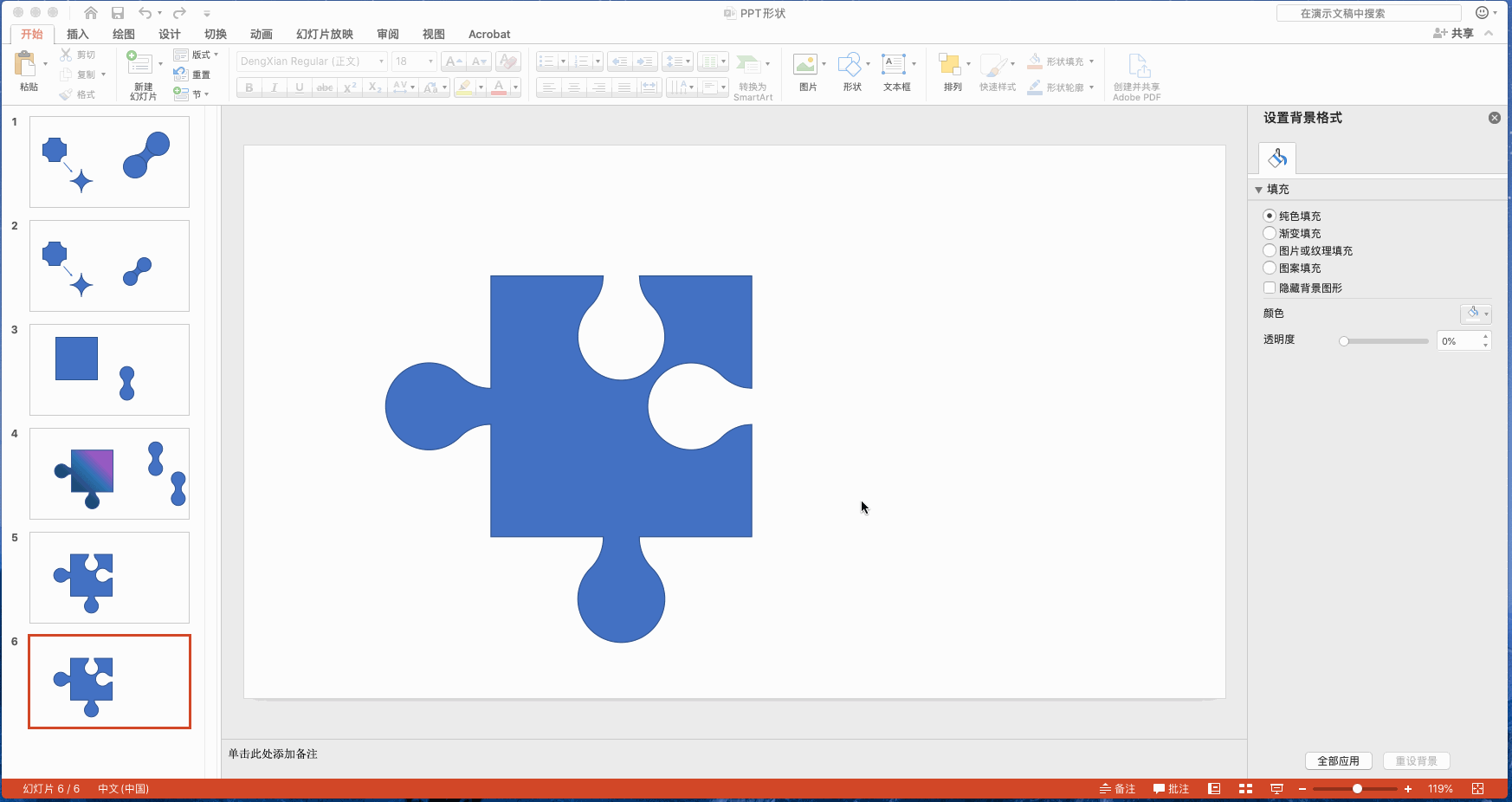The width and height of the screenshot is (1512, 802).
Task: Choose Pattern Fill (图案填充) option
Action: (x=1270, y=268)
